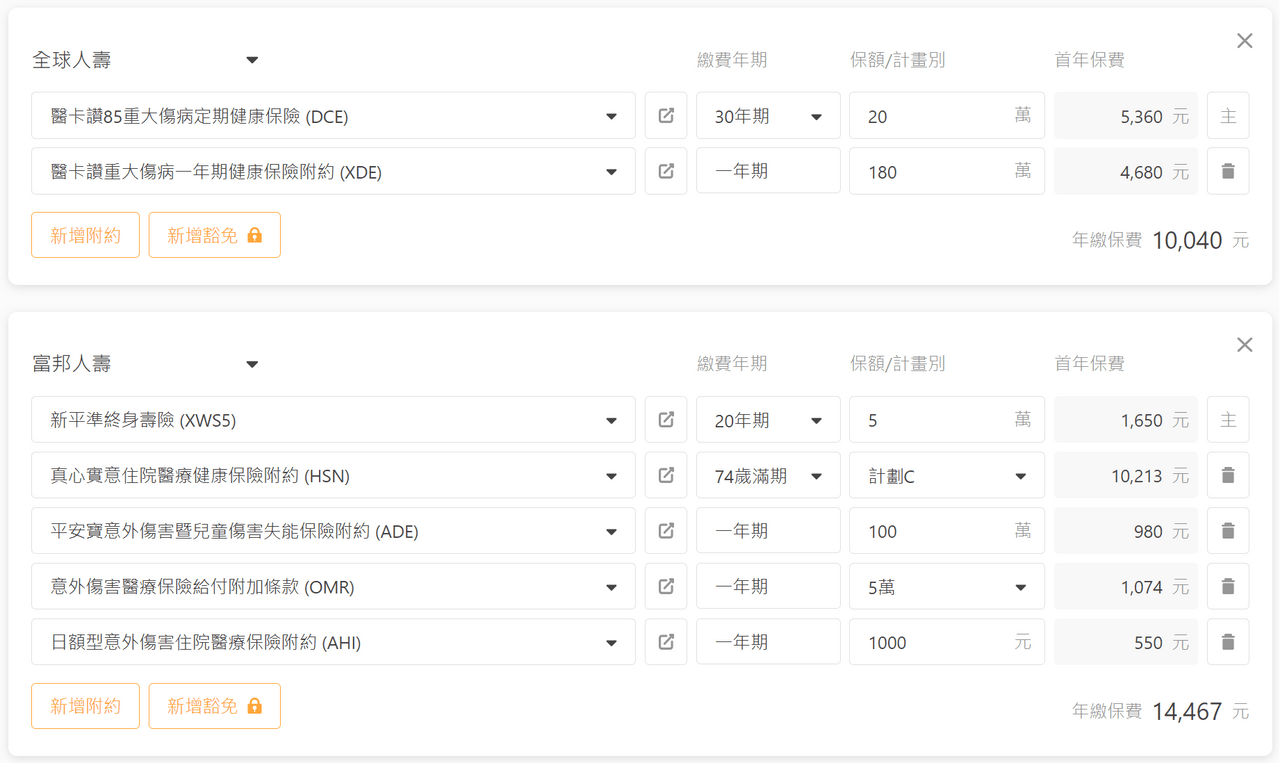Close the 富邦人壽 policy card
Viewport: 1280px width, 763px height.
coord(1244,345)
